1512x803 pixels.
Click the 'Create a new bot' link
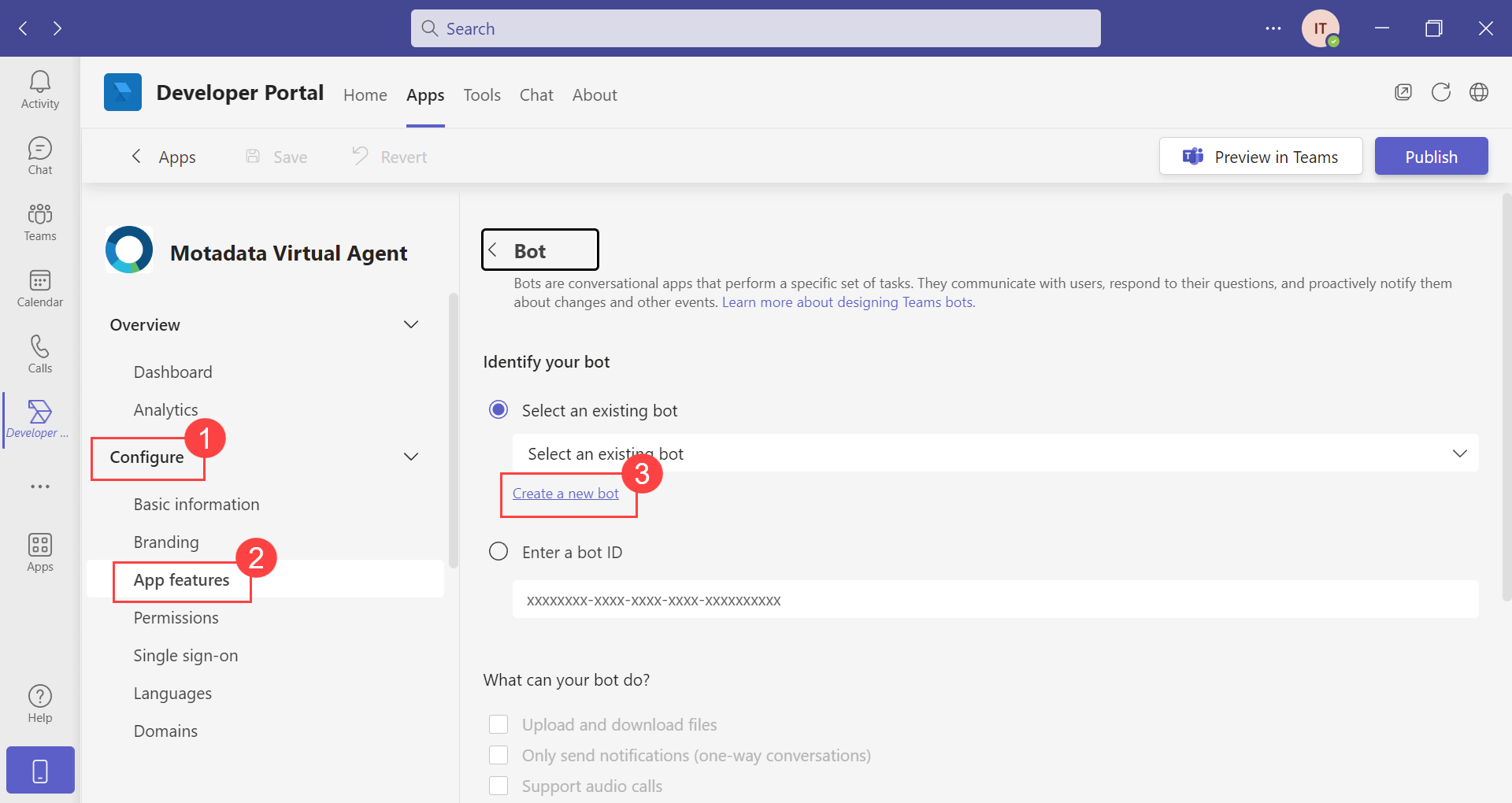point(565,494)
